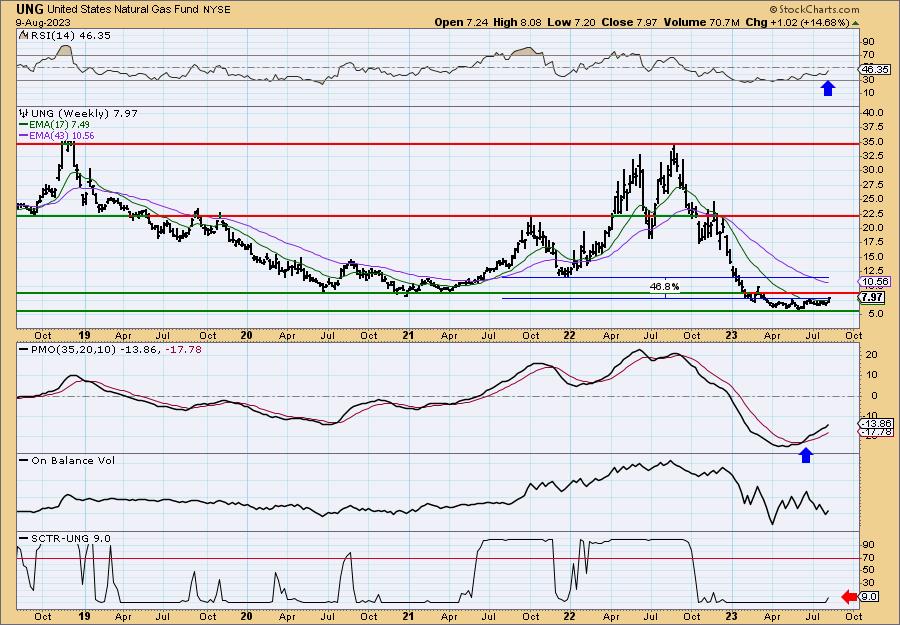The width and height of the screenshot is (900, 625).
Task: Click the green EMA(17) legend line swatch
Action: [23, 125]
